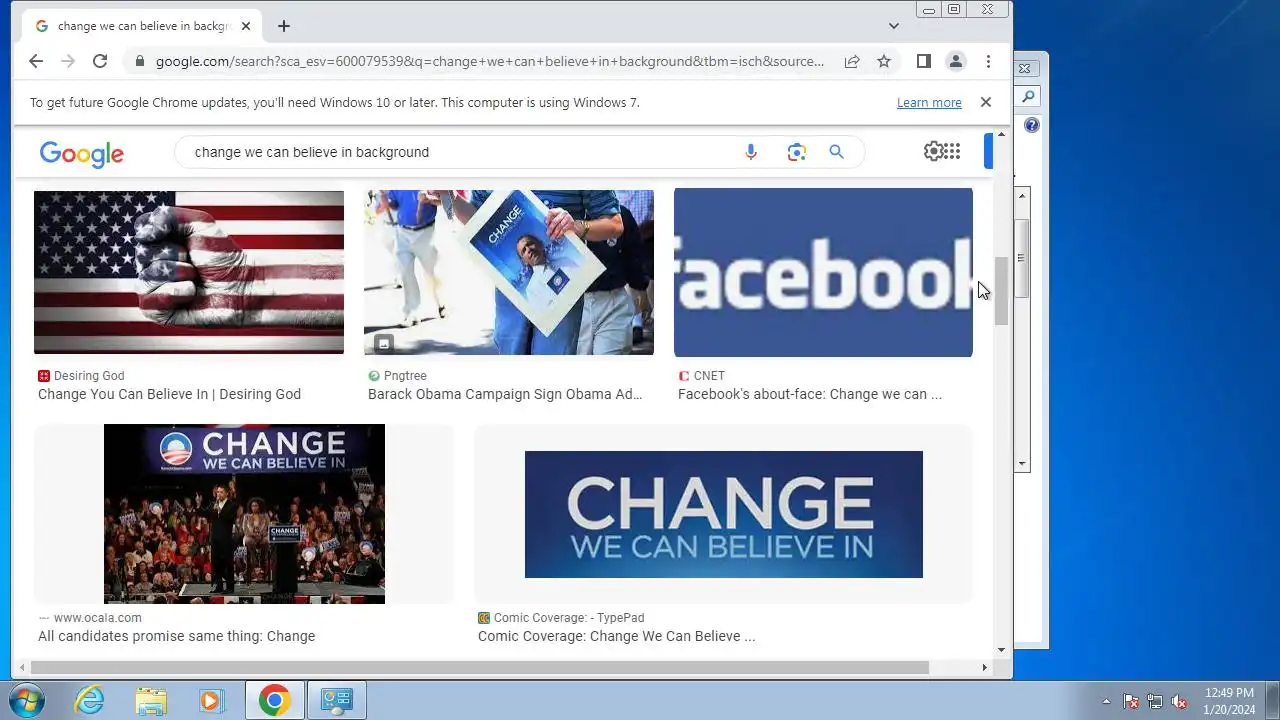Click horizontal scrollbar left arrow

pos(21,667)
